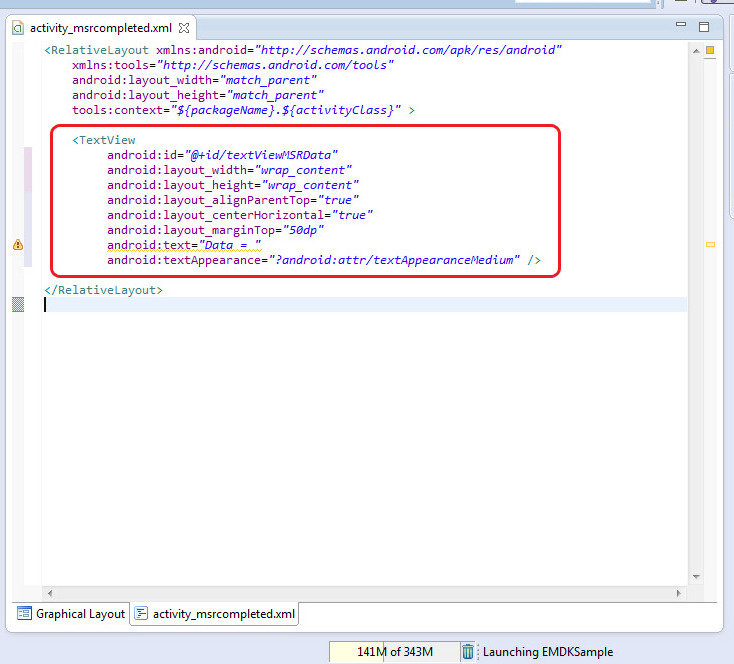The image size is (734, 664).
Task: Click the closing RelativeLayout tag
Action: (x=104, y=290)
